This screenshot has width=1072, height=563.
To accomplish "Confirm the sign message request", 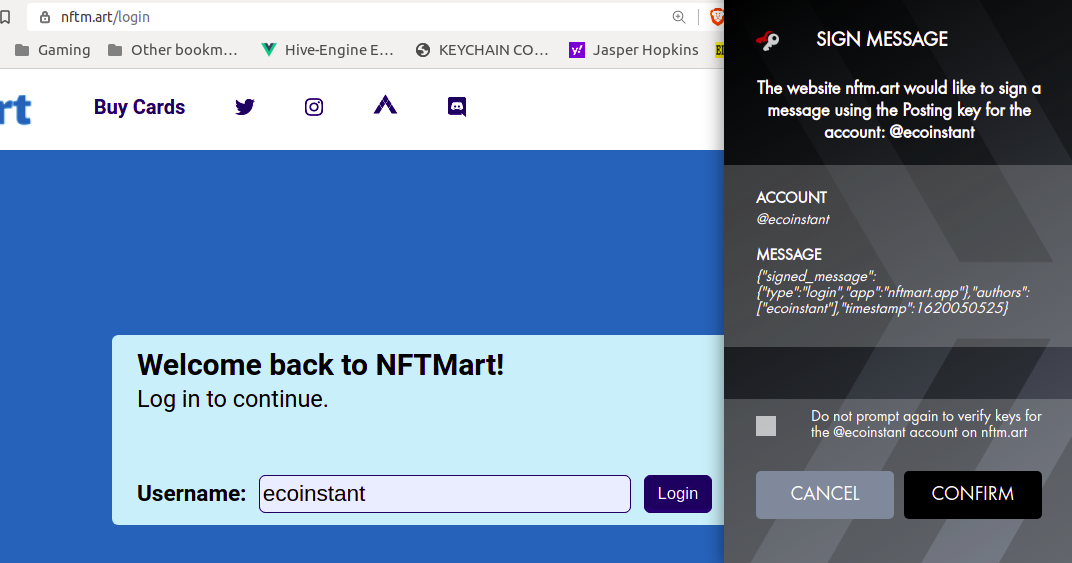I will point(973,494).
